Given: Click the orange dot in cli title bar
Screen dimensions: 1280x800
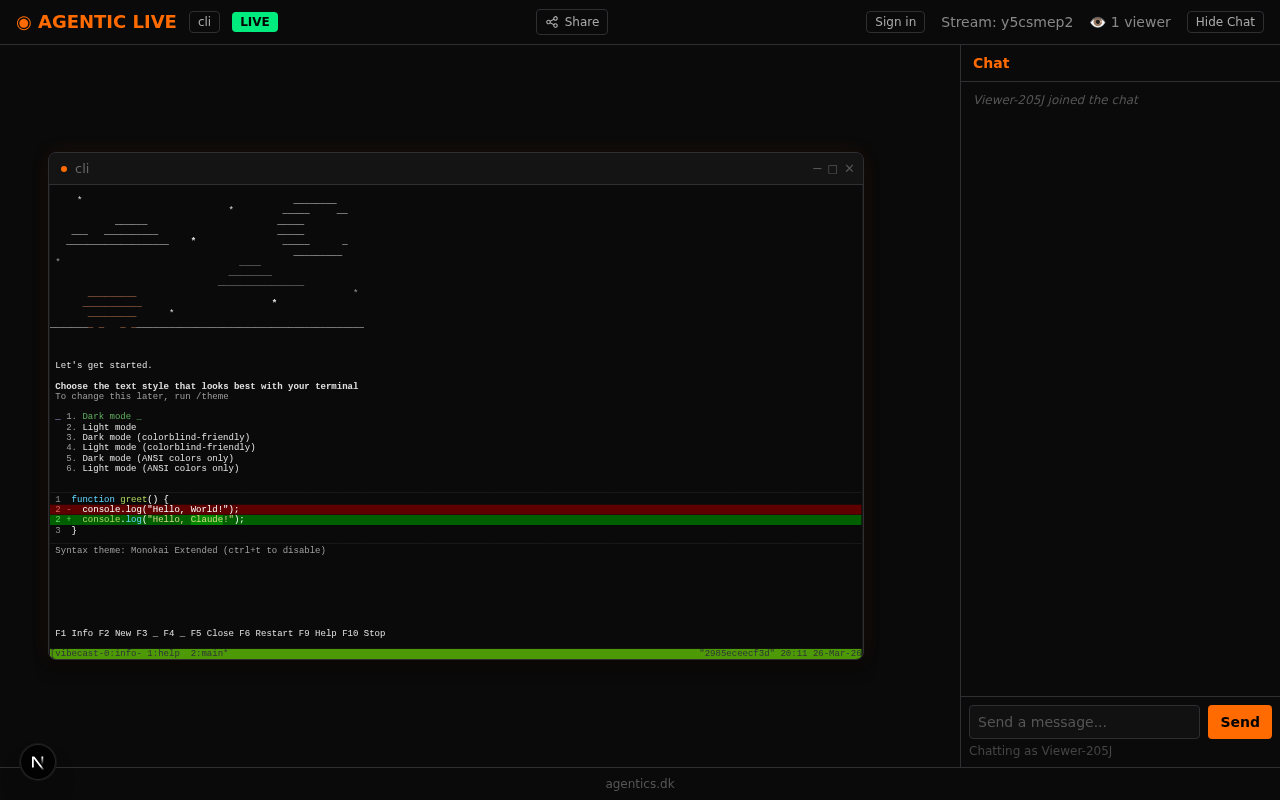Looking at the screenshot, I should [64, 169].
